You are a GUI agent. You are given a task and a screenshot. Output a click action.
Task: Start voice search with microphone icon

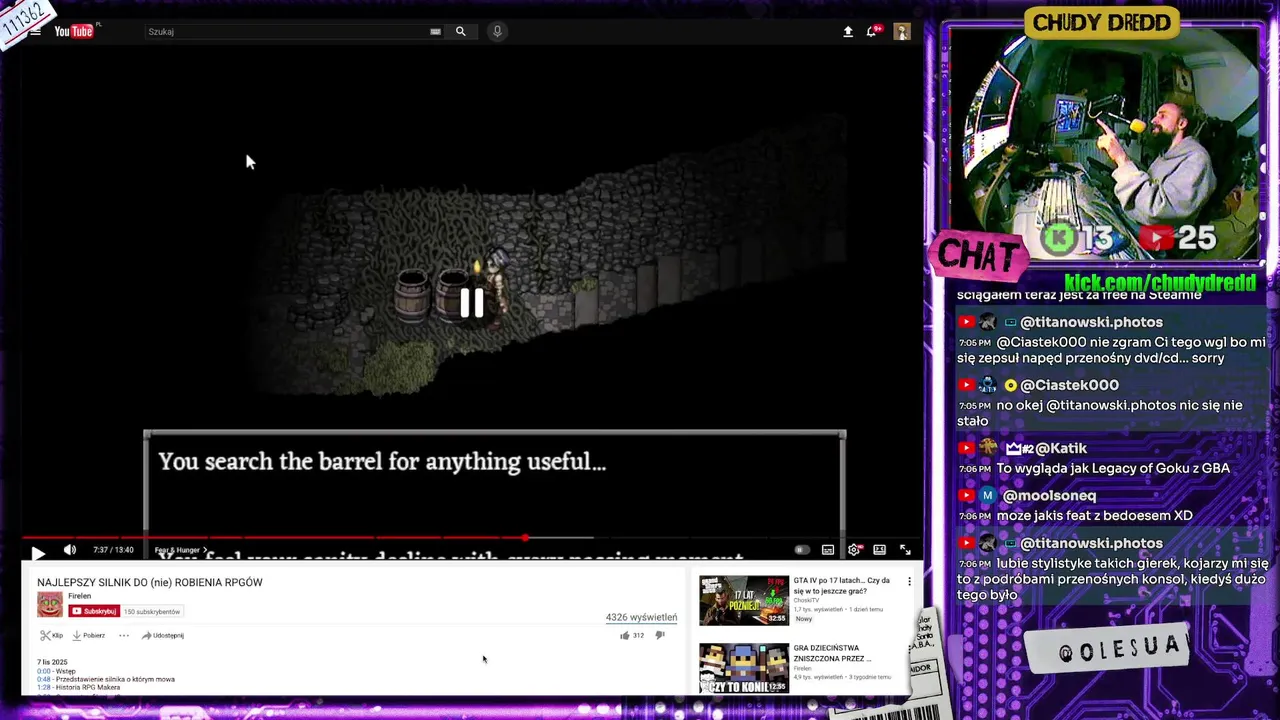click(497, 32)
